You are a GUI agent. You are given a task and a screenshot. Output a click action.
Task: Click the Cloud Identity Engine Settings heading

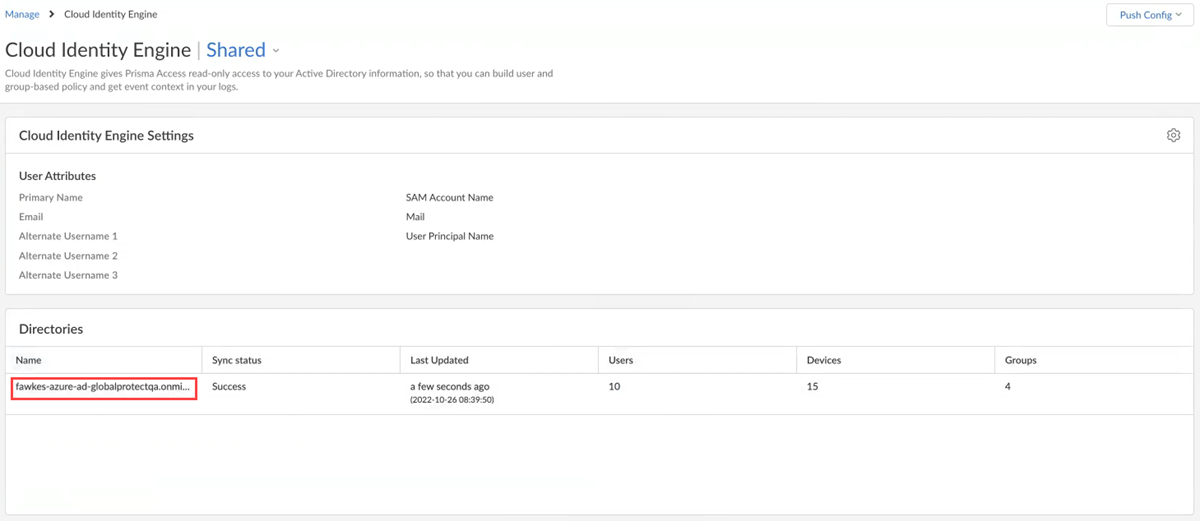pyautogui.click(x=106, y=136)
